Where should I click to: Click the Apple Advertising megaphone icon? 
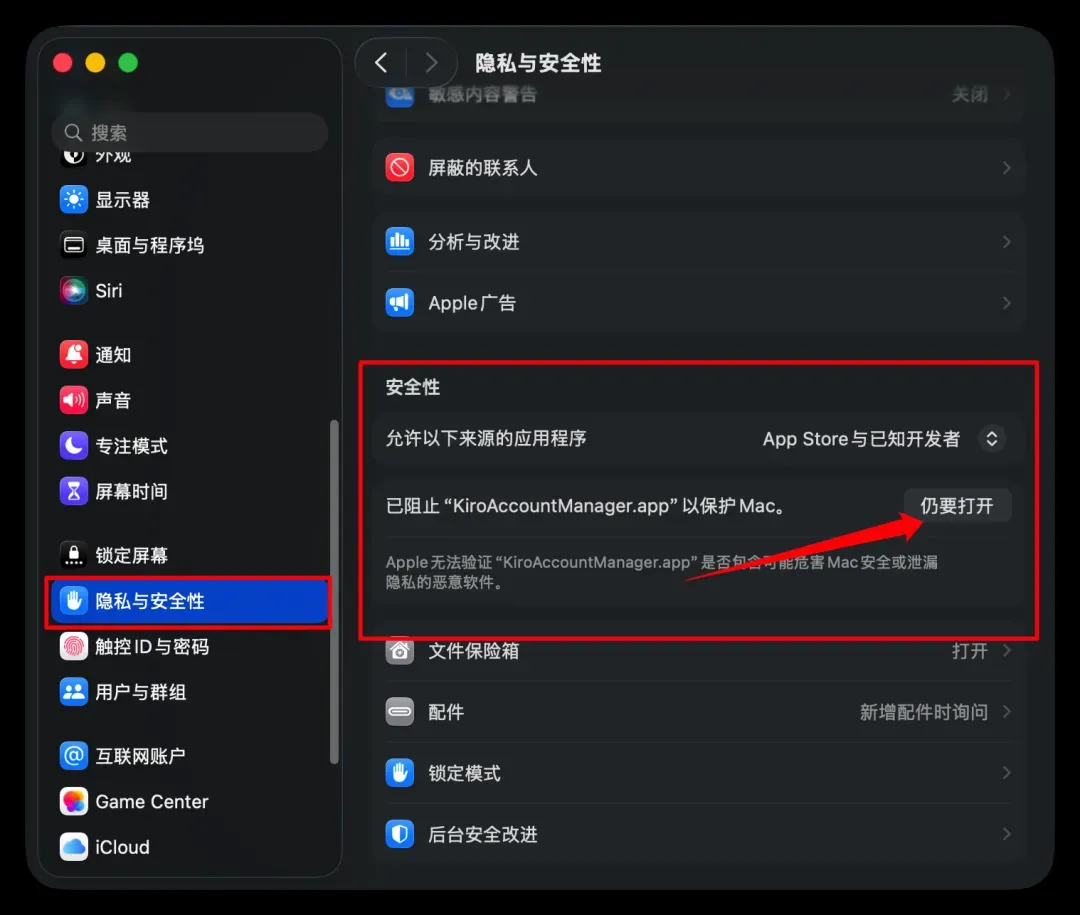pos(399,303)
